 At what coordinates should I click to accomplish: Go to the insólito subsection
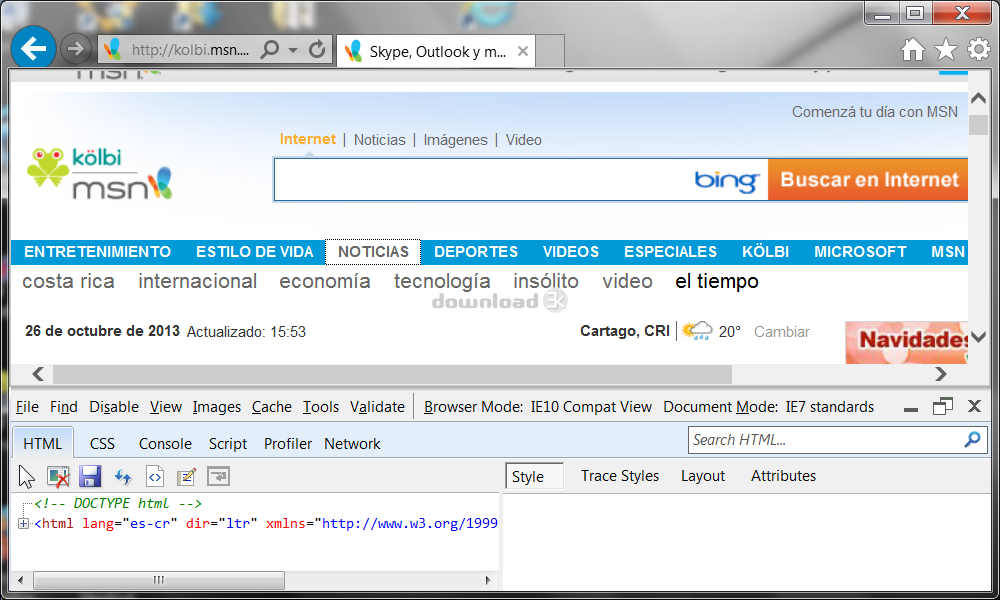(x=546, y=281)
